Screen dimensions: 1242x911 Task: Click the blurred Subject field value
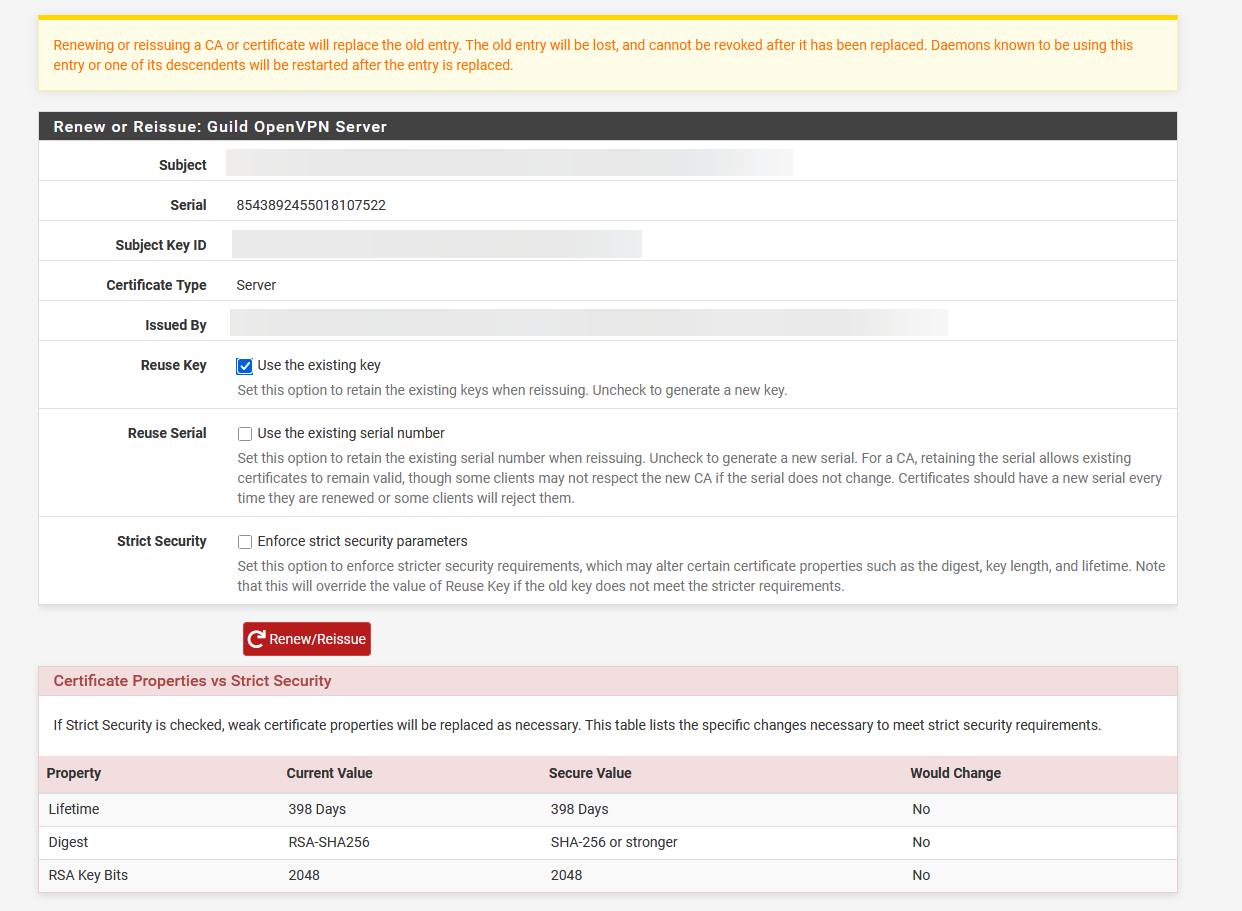coord(509,163)
